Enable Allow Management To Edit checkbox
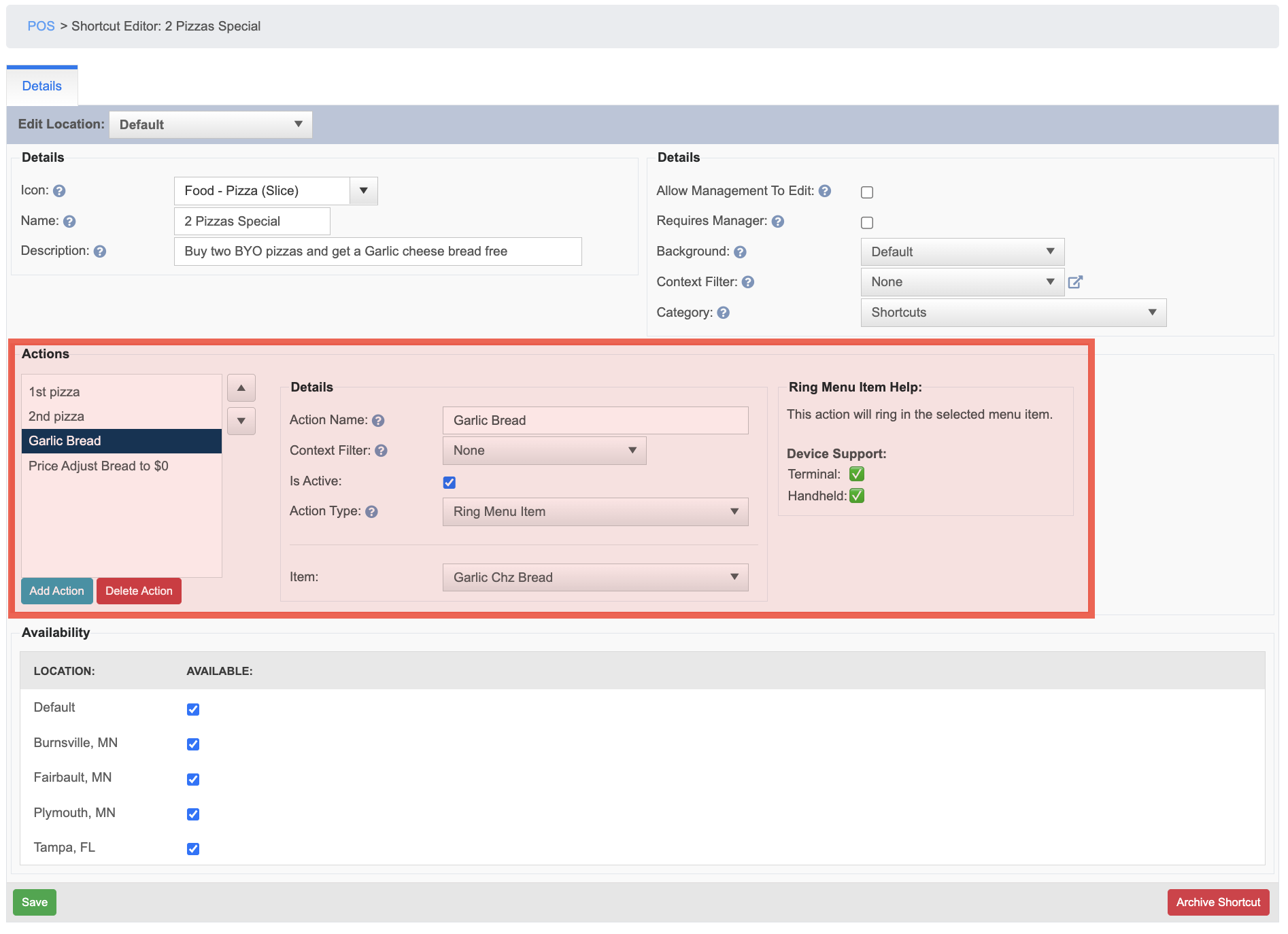Screen dimensions: 1288x934 pos(867,192)
